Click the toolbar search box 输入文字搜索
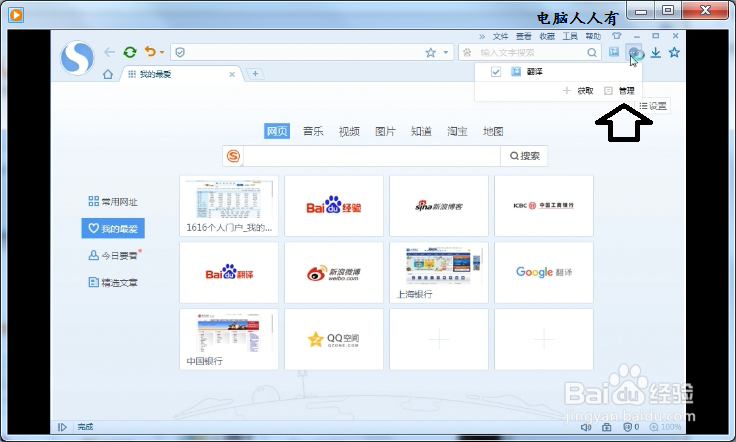 pyautogui.click(x=529, y=53)
